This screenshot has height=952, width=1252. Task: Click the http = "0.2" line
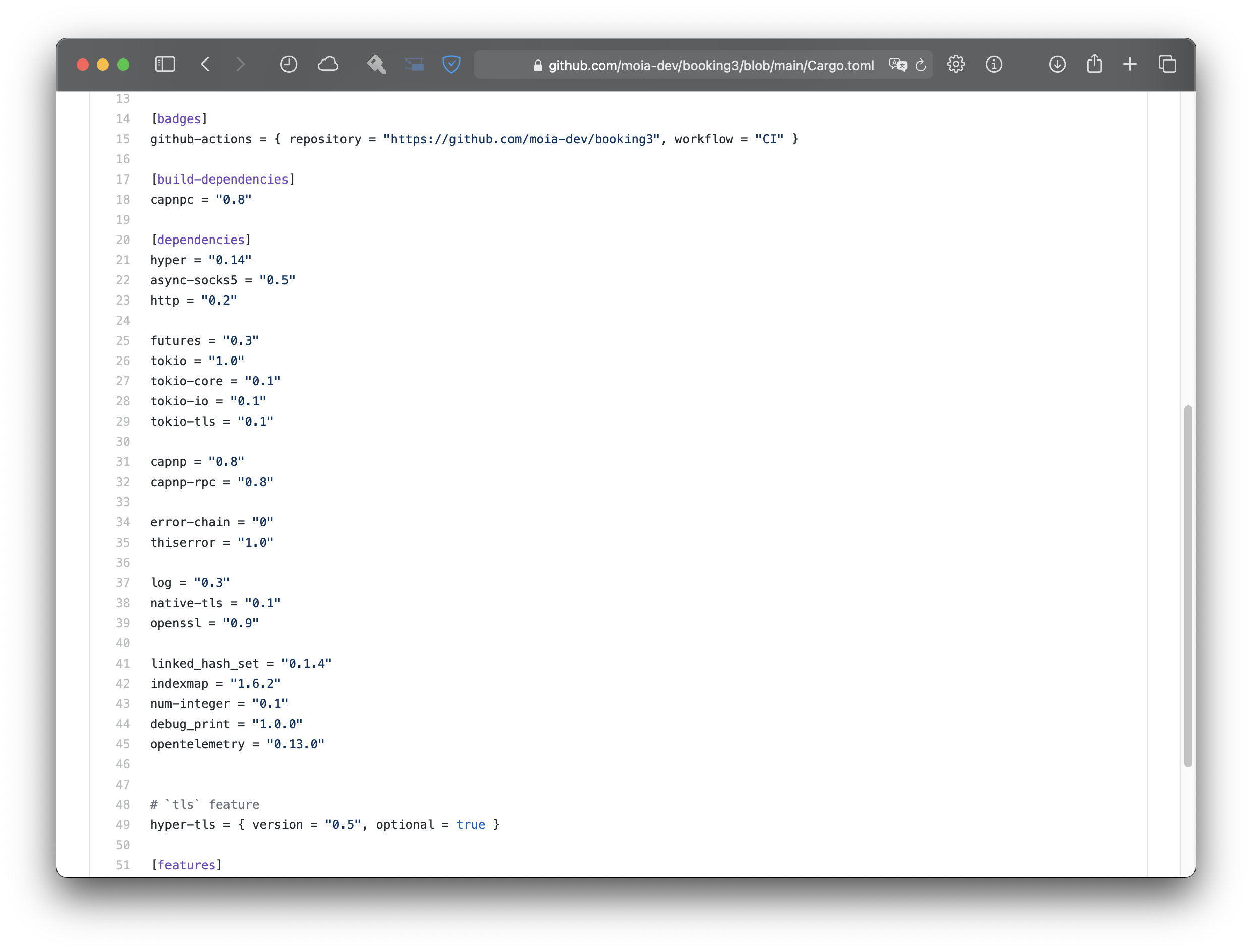(193, 301)
